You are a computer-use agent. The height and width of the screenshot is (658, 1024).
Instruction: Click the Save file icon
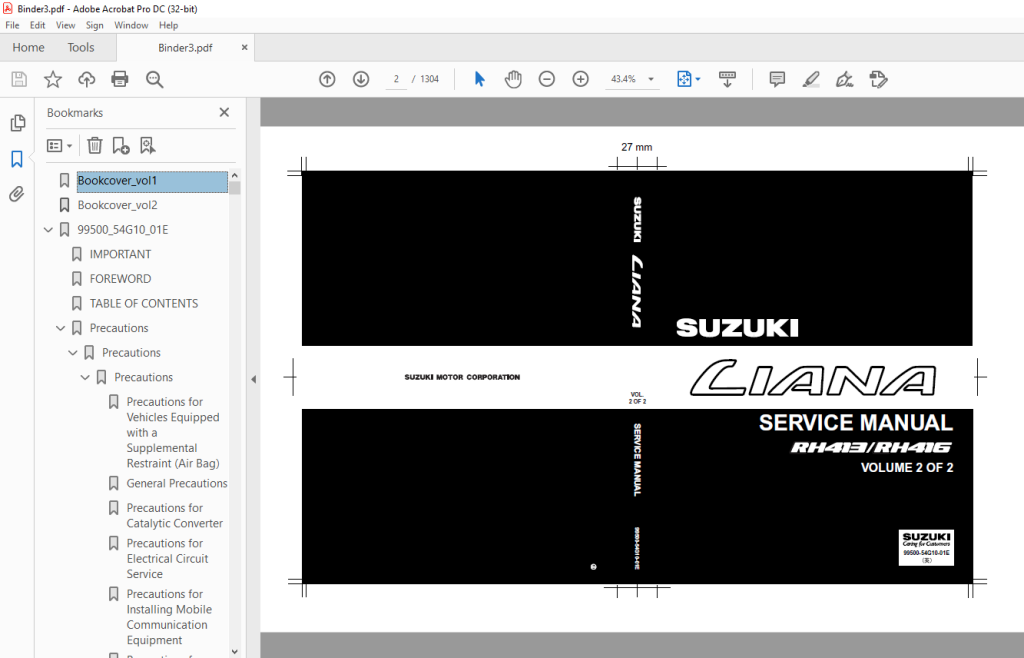click(x=19, y=80)
